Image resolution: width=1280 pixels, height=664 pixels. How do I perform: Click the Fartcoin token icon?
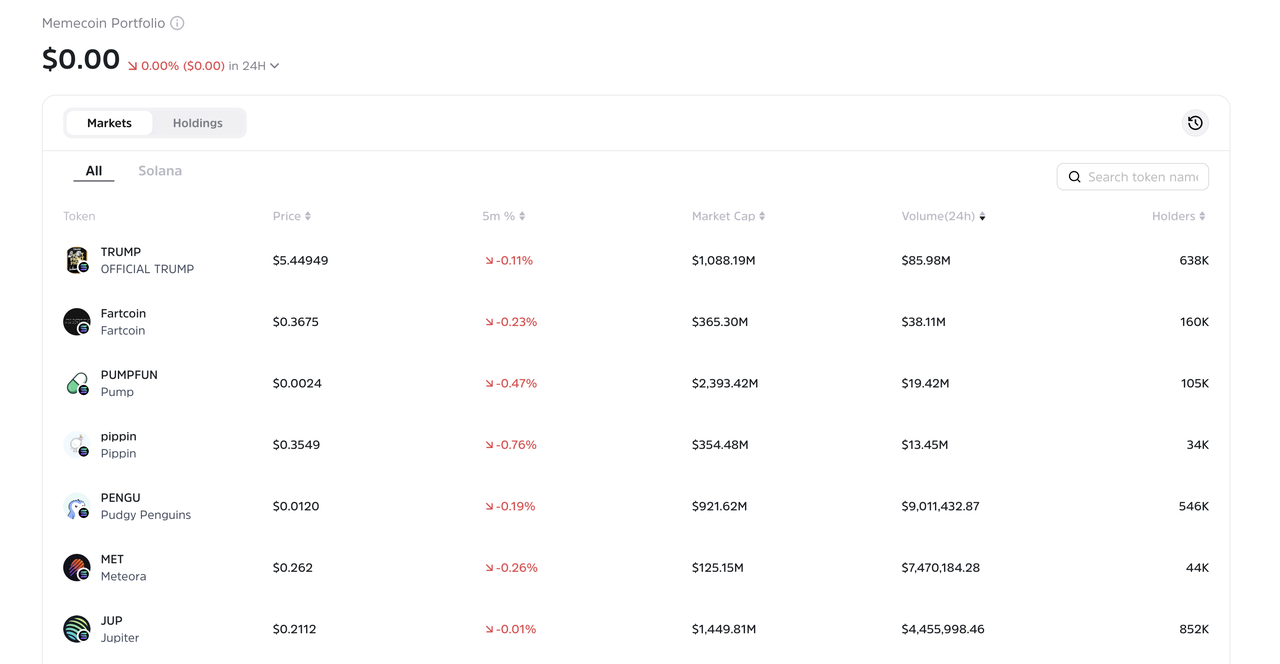(77, 322)
